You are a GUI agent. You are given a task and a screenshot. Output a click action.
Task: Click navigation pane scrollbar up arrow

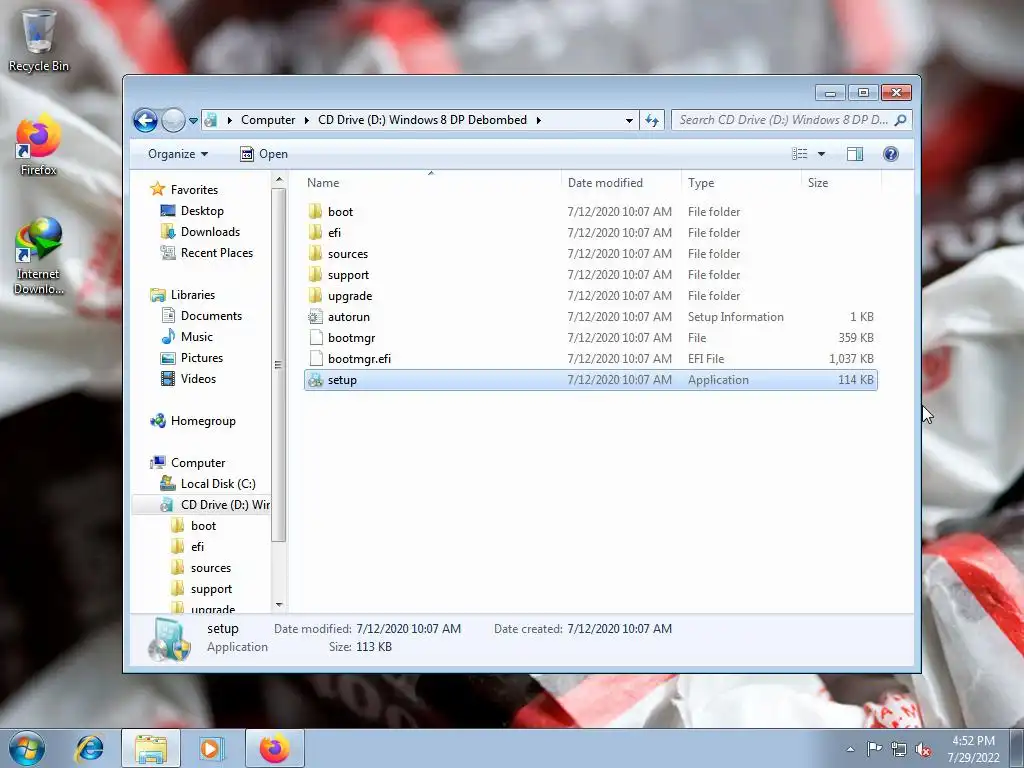[x=279, y=180]
